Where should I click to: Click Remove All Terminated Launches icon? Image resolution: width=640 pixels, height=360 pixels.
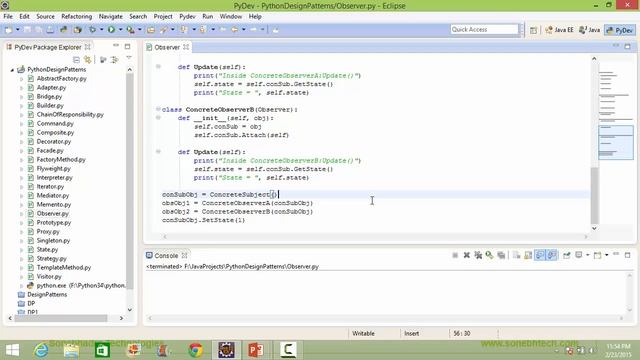(478, 256)
